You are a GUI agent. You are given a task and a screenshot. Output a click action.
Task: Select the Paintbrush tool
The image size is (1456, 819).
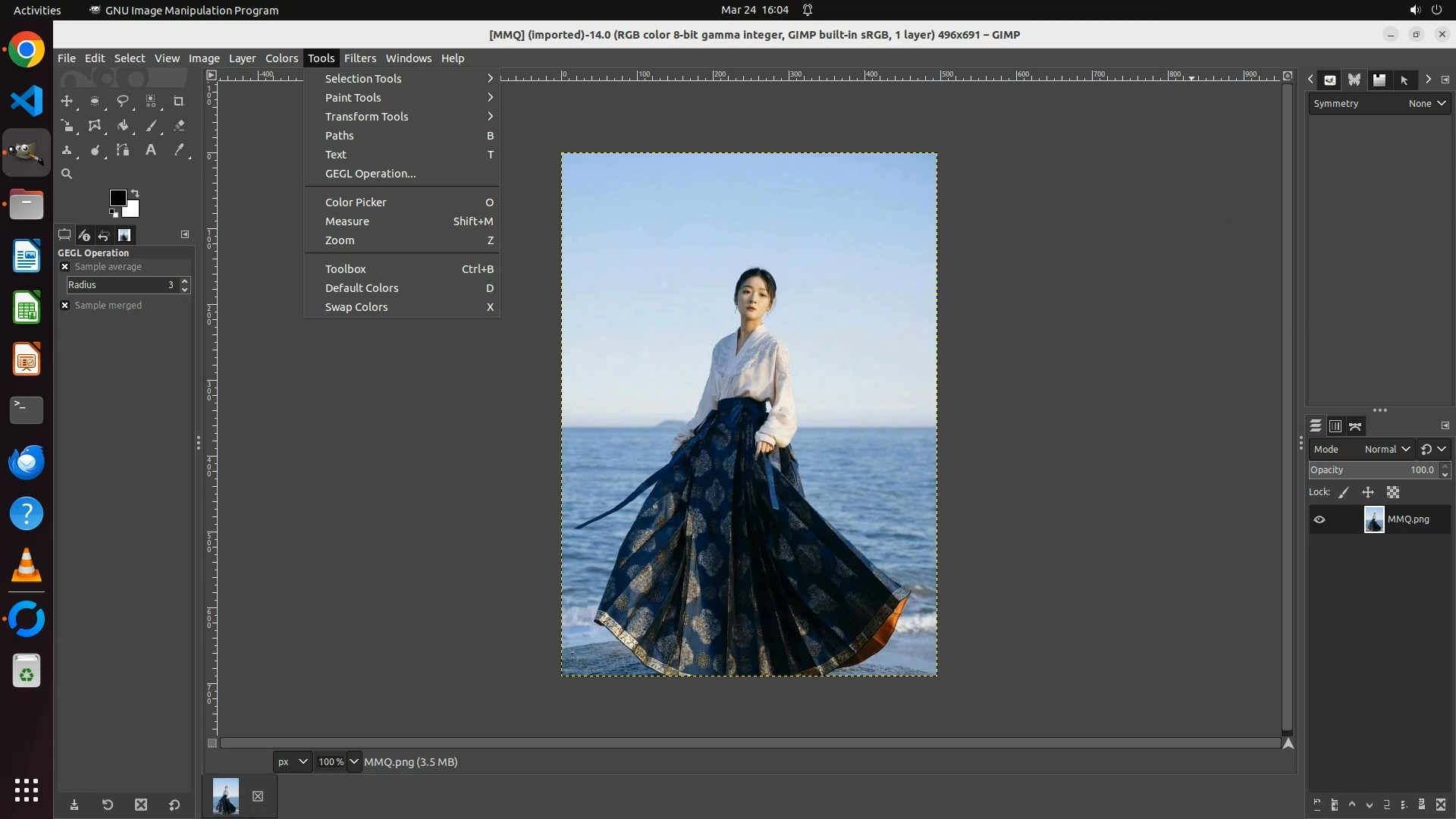(151, 126)
